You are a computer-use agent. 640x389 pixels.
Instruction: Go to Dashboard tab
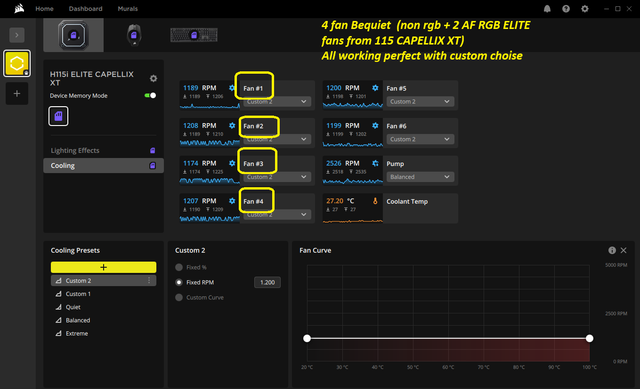coord(85,9)
